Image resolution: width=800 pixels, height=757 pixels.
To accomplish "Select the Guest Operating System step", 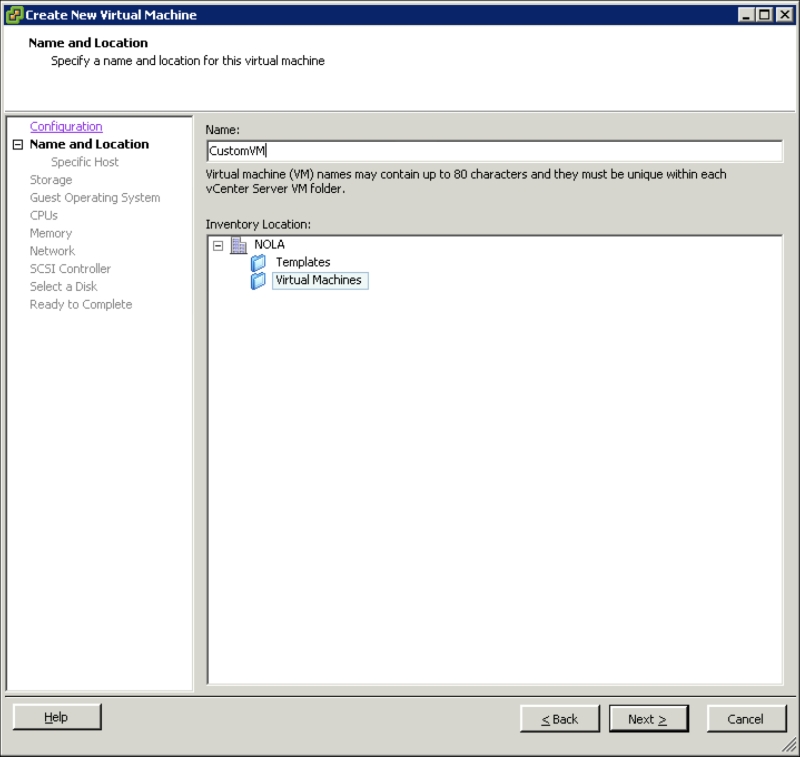I will (x=95, y=198).
